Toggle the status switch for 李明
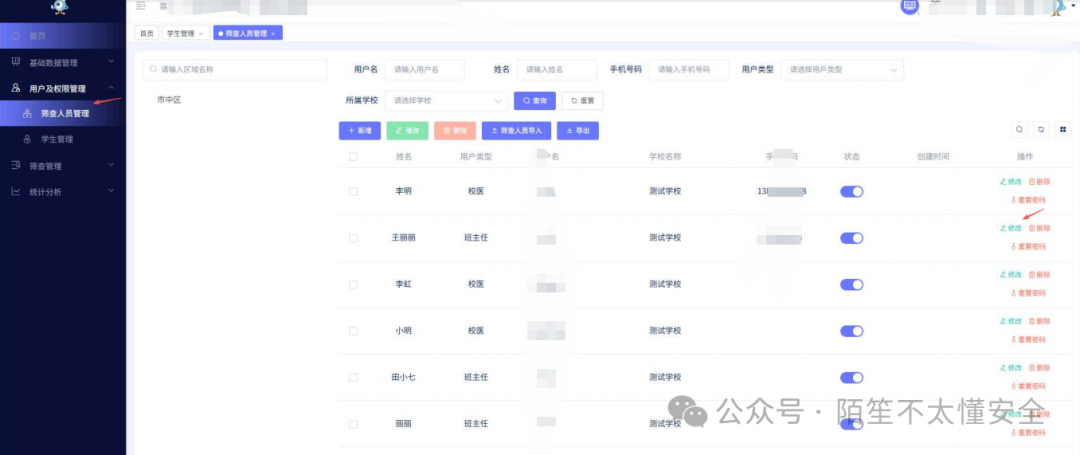 [851, 191]
